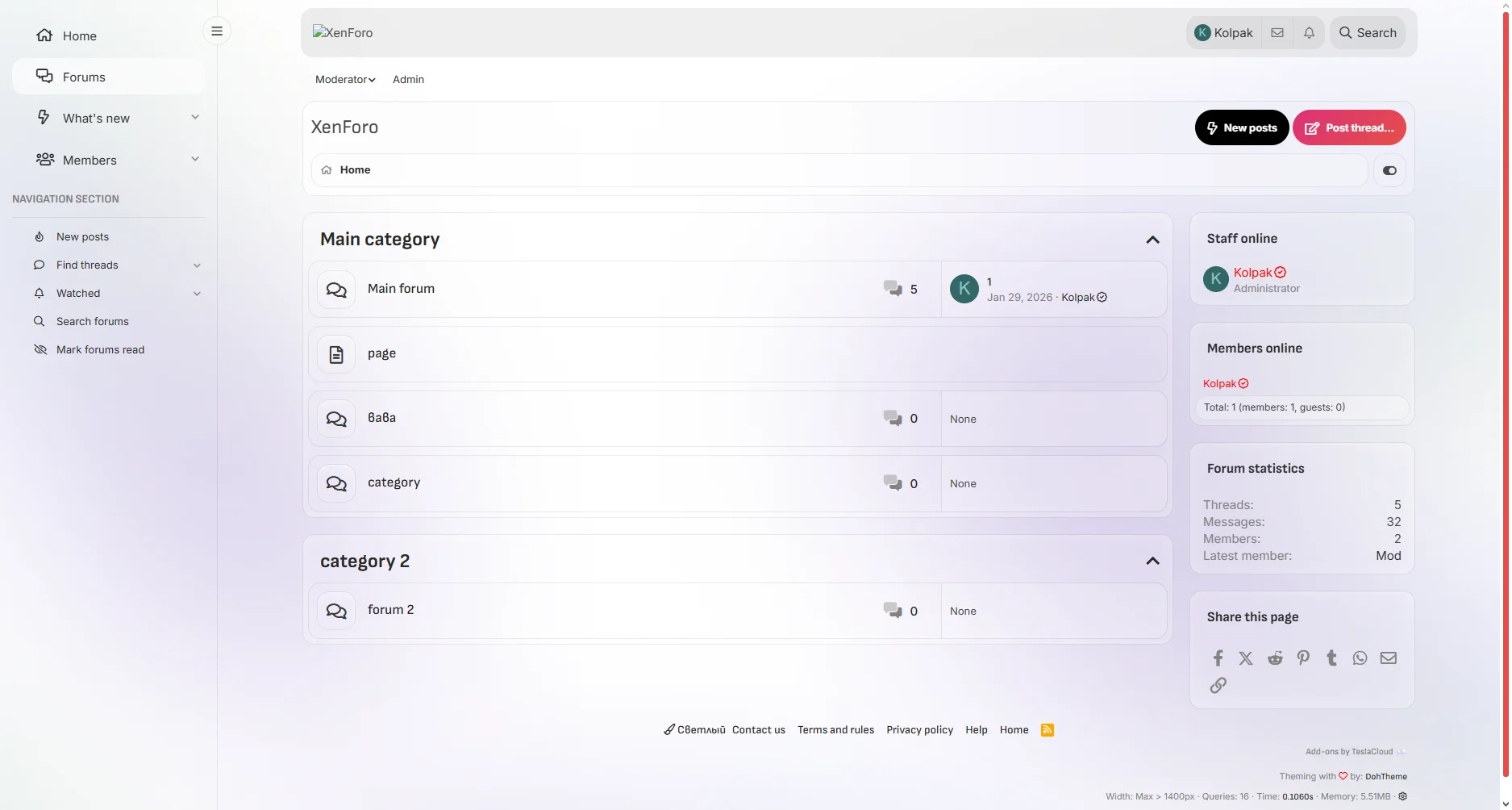The width and height of the screenshot is (1512, 810).
Task: Click the BaBa forum node icon
Action: click(x=336, y=419)
